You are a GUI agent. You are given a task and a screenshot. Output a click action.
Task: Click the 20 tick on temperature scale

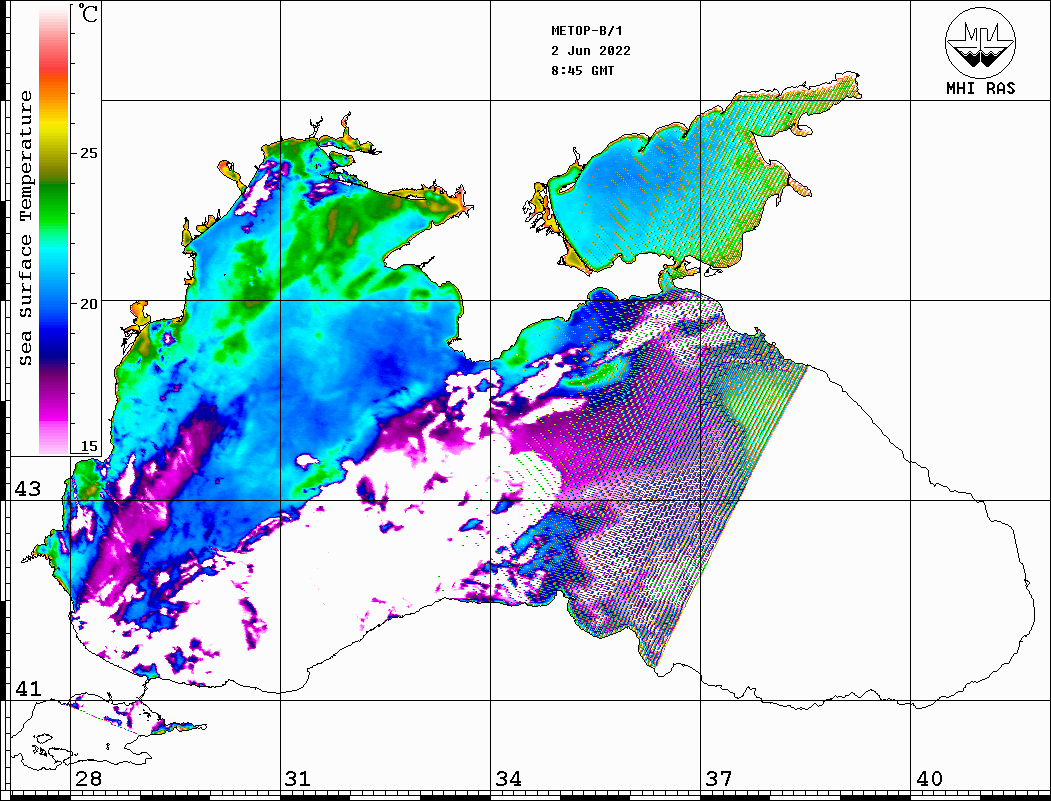(88, 304)
